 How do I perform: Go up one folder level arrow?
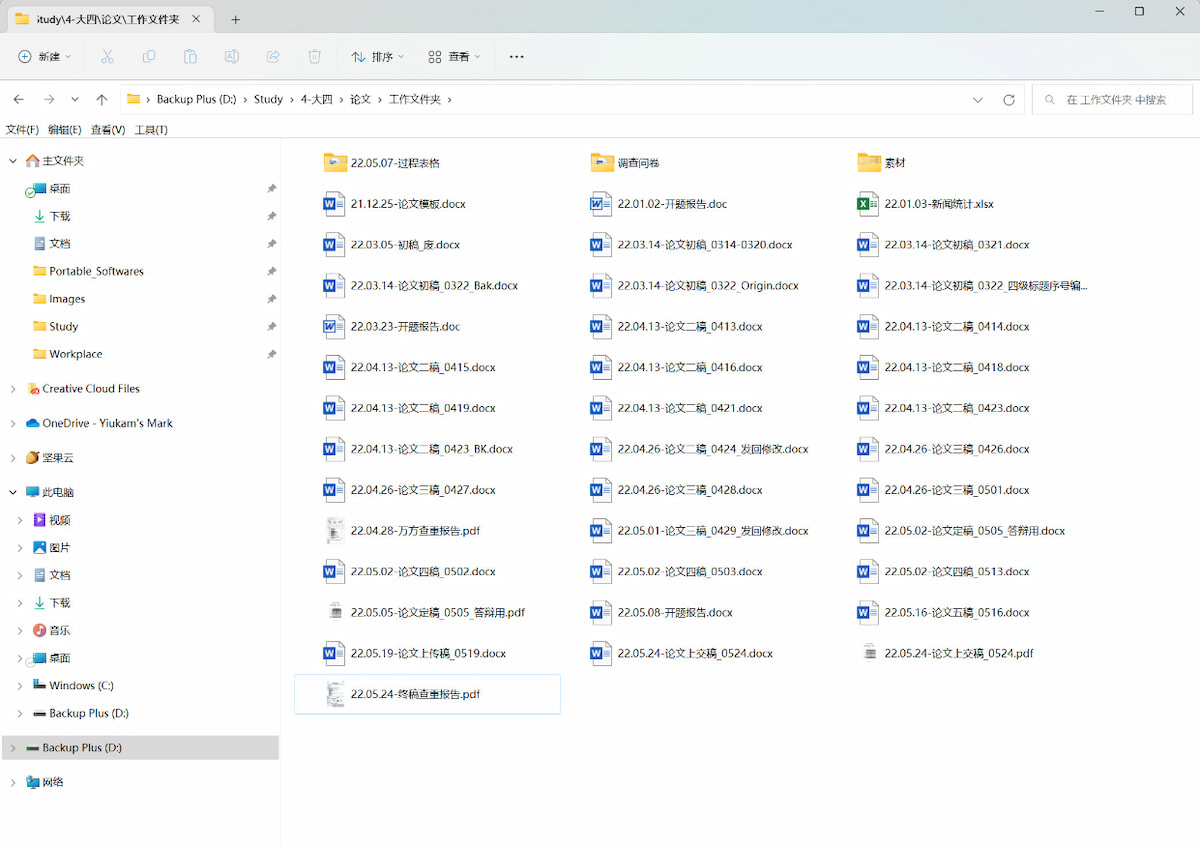pos(101,100)
